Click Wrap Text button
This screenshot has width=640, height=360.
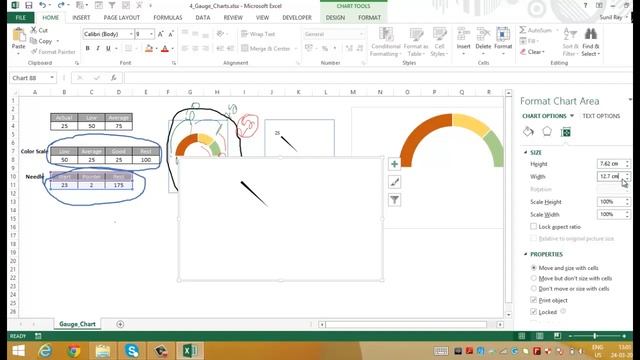258,34
